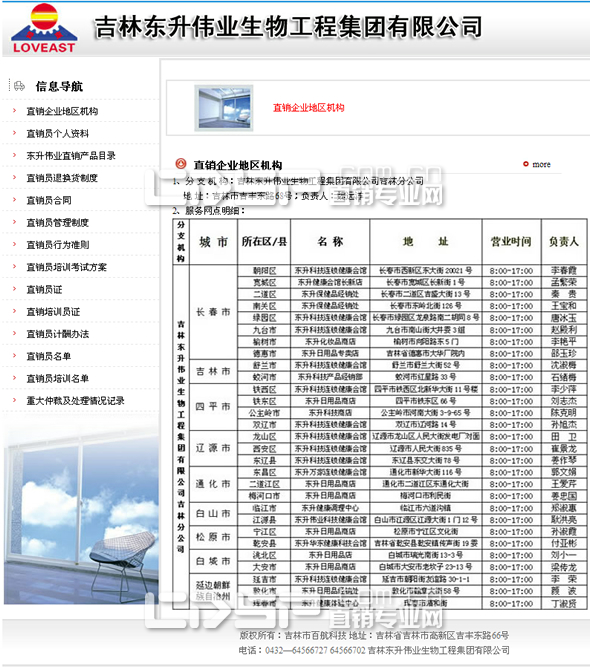Click the address 辽源市人民大街835号

pos(426,448)
